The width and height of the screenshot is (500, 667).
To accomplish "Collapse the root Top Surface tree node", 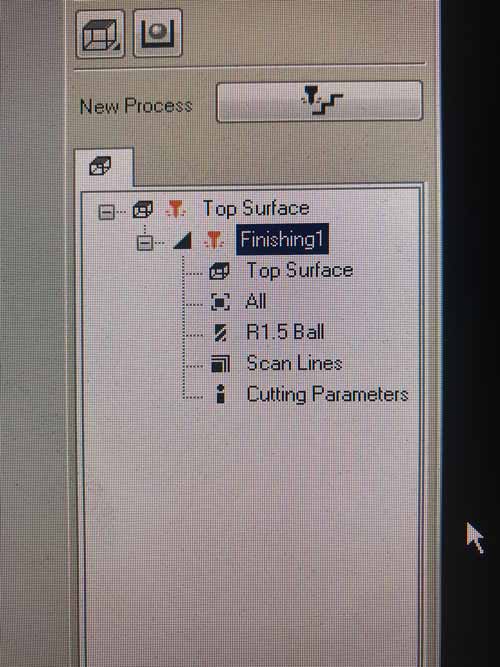I will click(x=106, y=211).
